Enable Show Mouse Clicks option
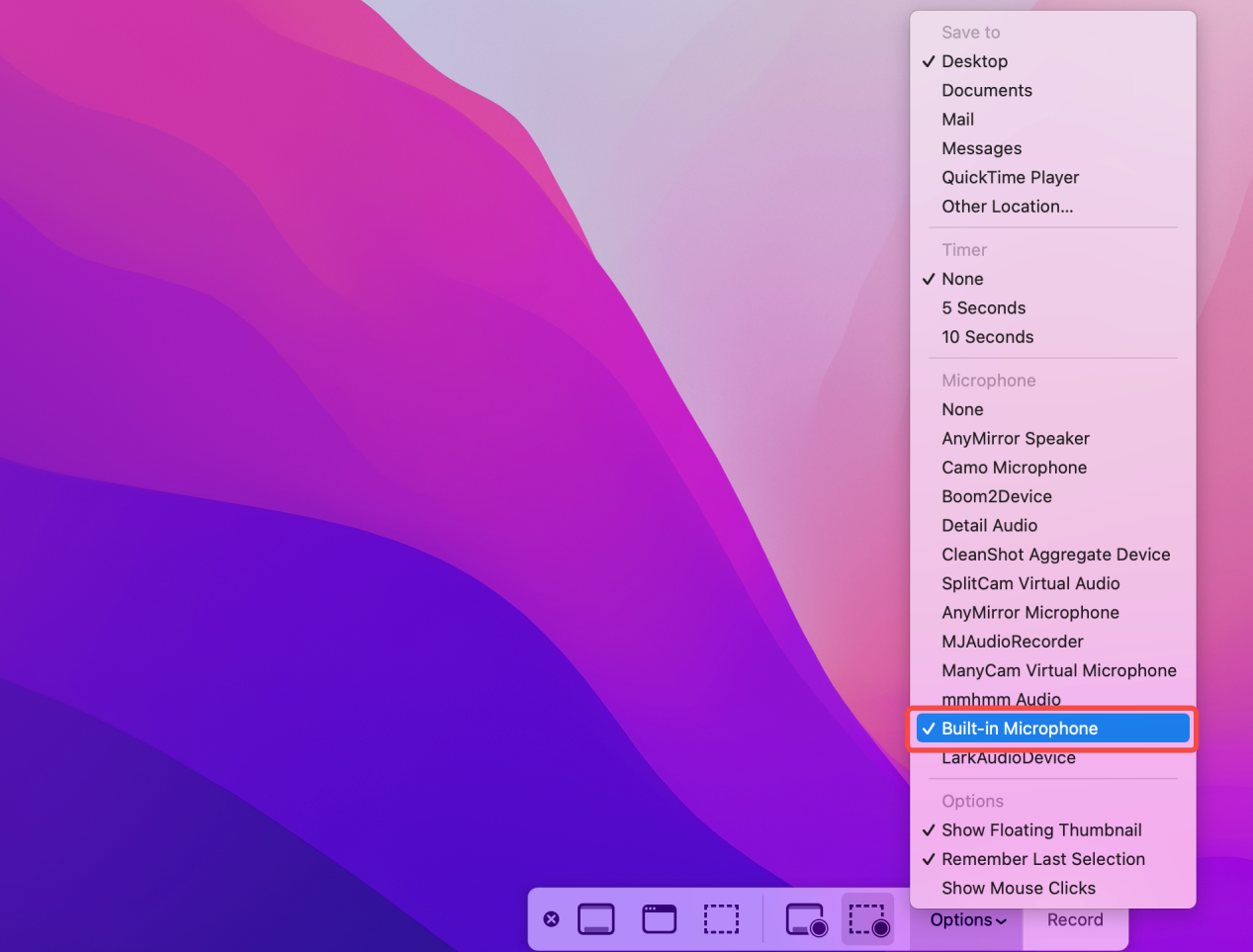1253x952 pixels. tap(1018, 888)
